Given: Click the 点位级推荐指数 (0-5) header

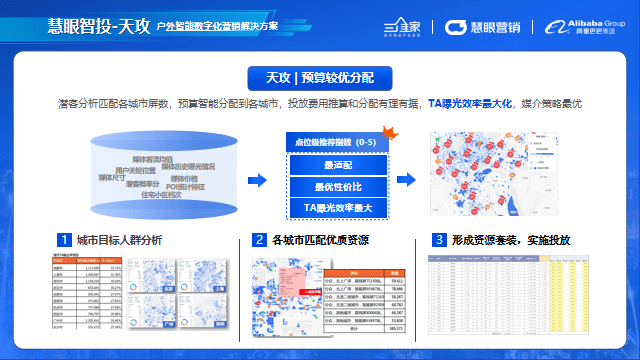Looking at the screenshot, I should point(337,142).
